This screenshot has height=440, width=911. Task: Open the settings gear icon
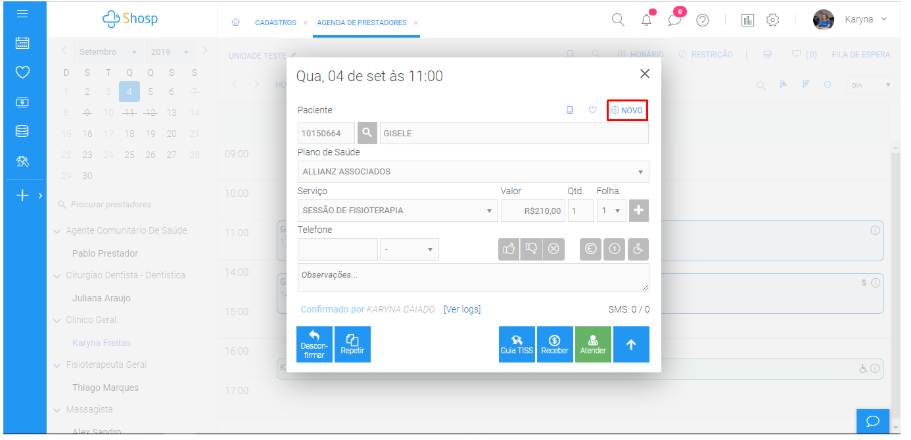coord(772,20)
